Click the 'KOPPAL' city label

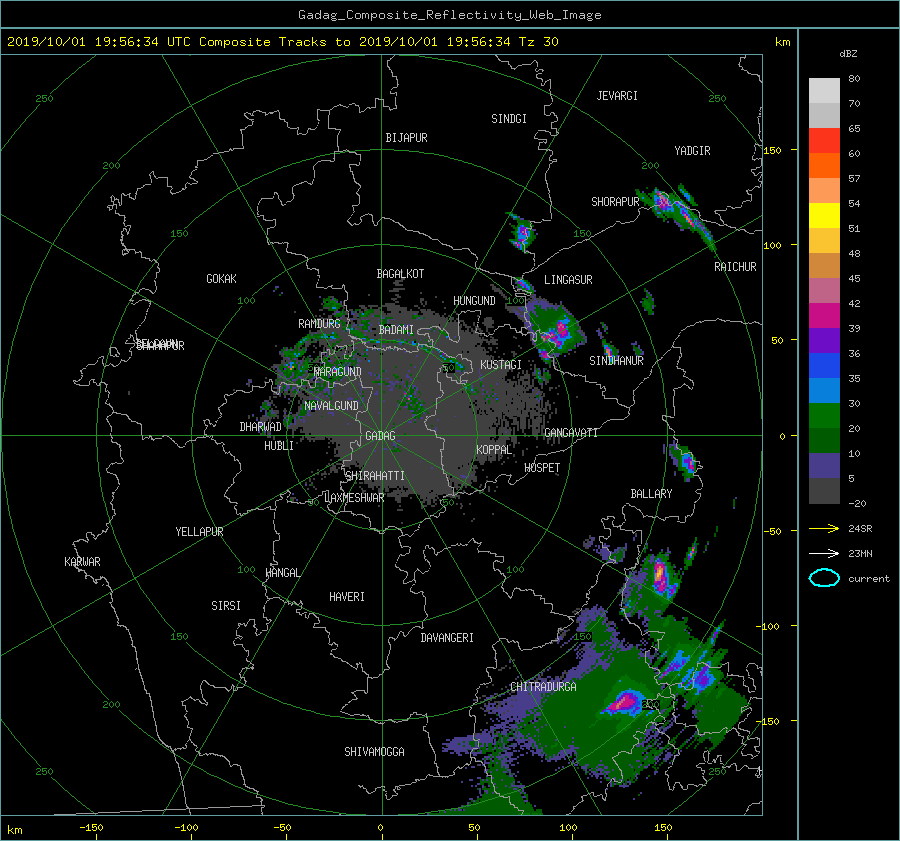point(494,450)
